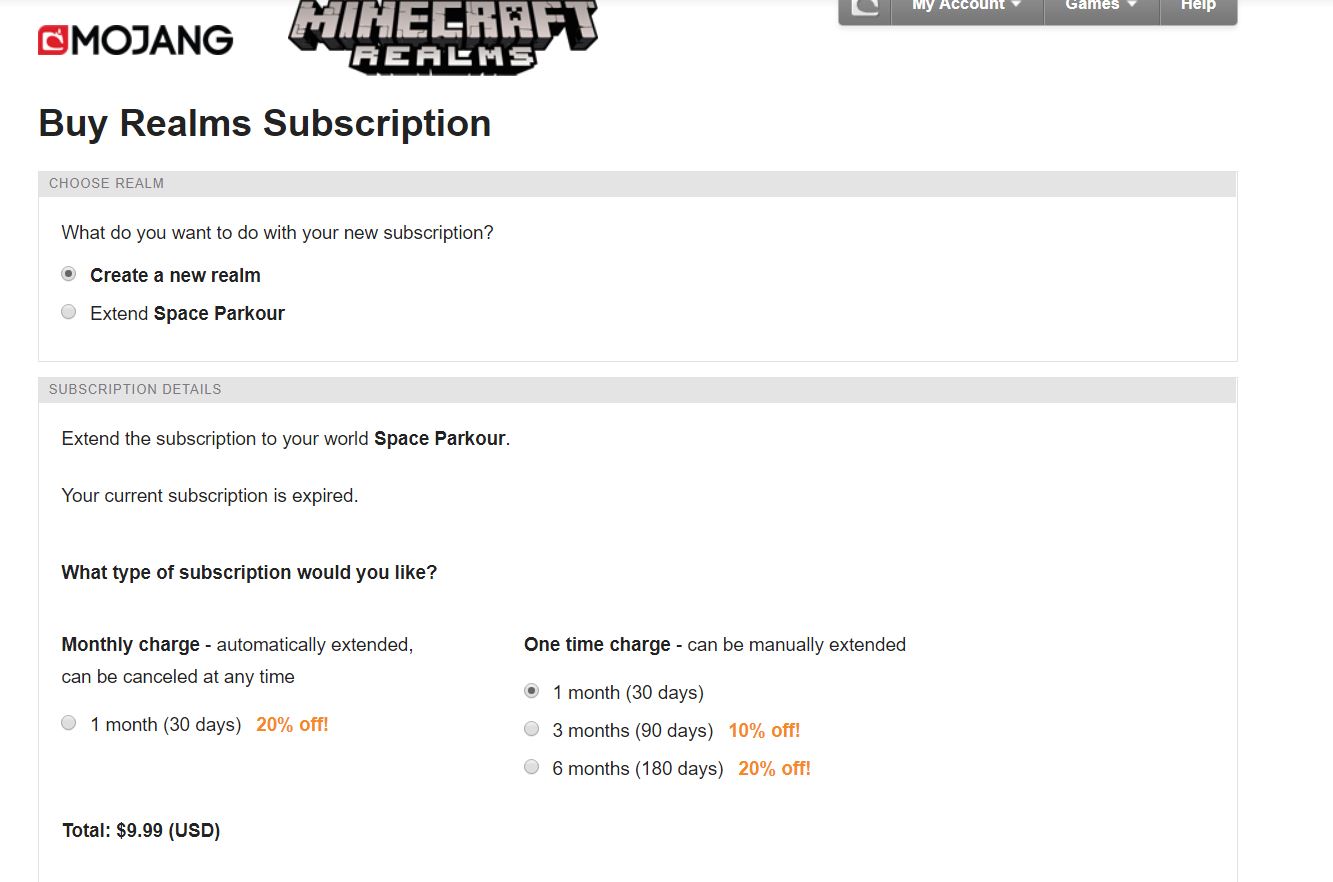Select Monthly charge 1 month radio button
The height and width of the screenshot is (882, 1333).
coord(68,723)
